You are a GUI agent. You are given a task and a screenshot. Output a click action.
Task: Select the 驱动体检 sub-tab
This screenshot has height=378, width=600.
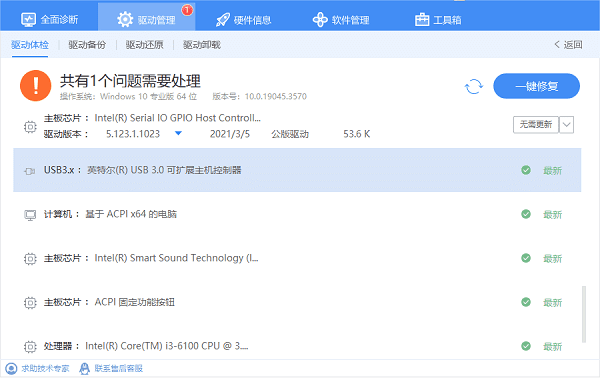point(30,45)
